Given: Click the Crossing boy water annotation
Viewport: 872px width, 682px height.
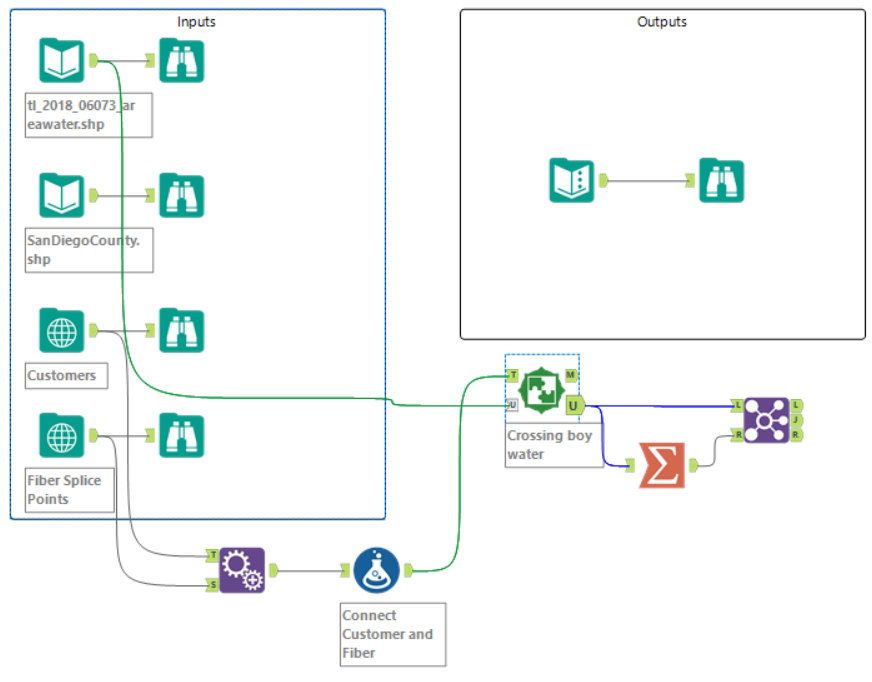Looking at the screenshot, I should [x=554, y=445].
